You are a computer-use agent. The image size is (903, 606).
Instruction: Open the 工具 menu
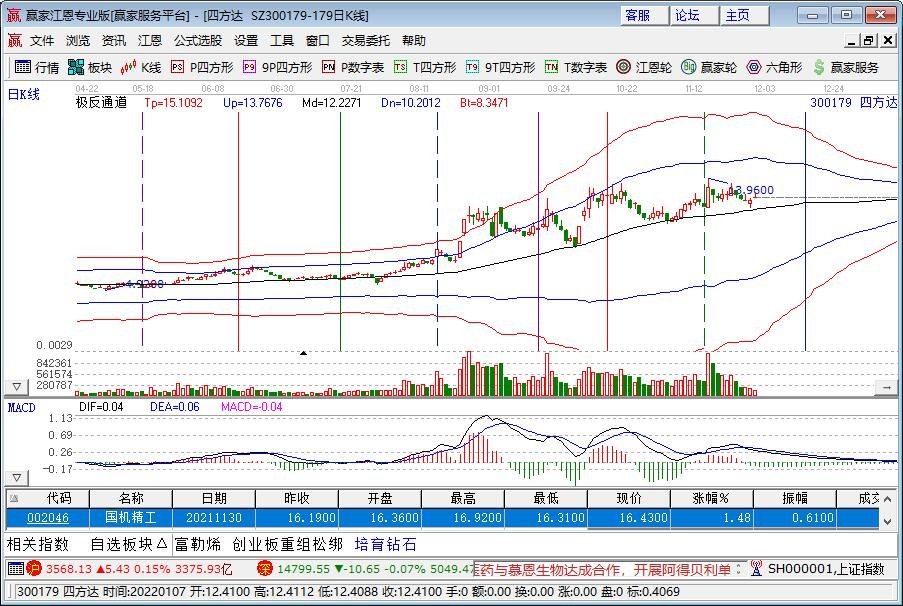tap(281, 40)
